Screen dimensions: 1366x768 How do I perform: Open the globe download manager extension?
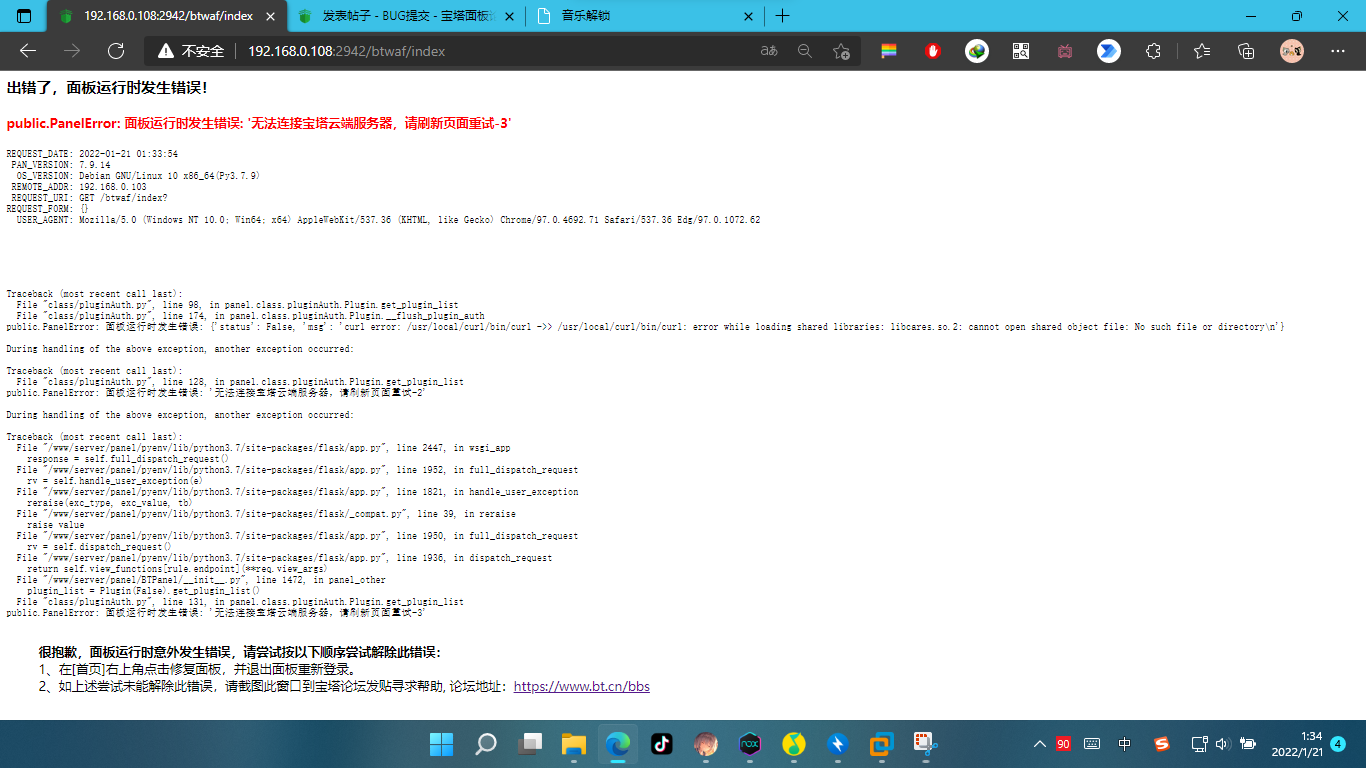977,51
